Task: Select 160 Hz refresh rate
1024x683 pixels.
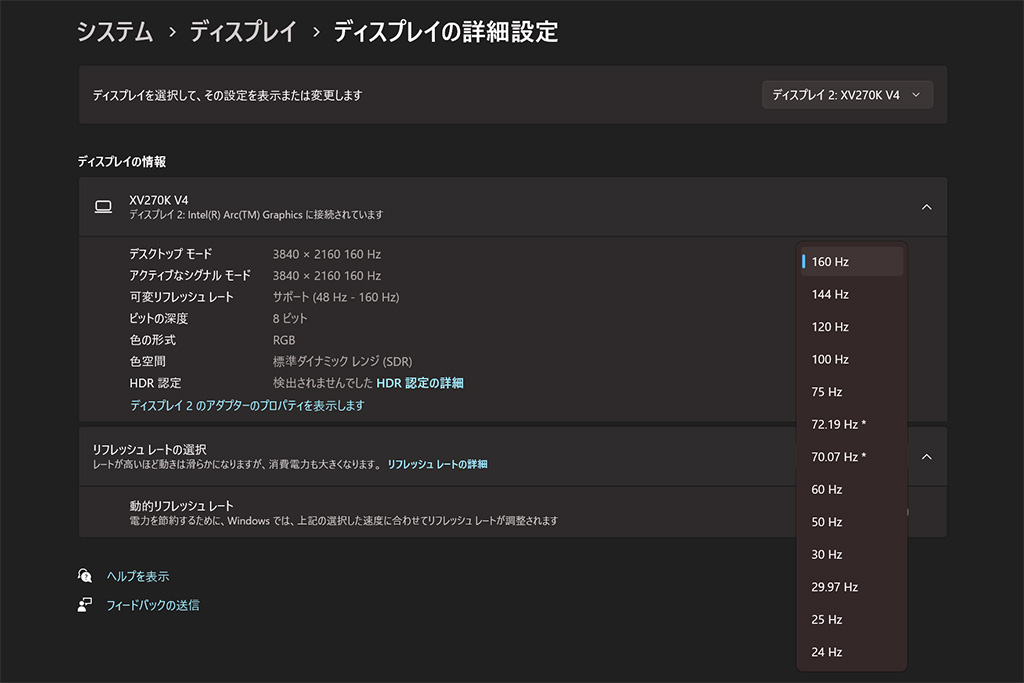Action: 852,262
